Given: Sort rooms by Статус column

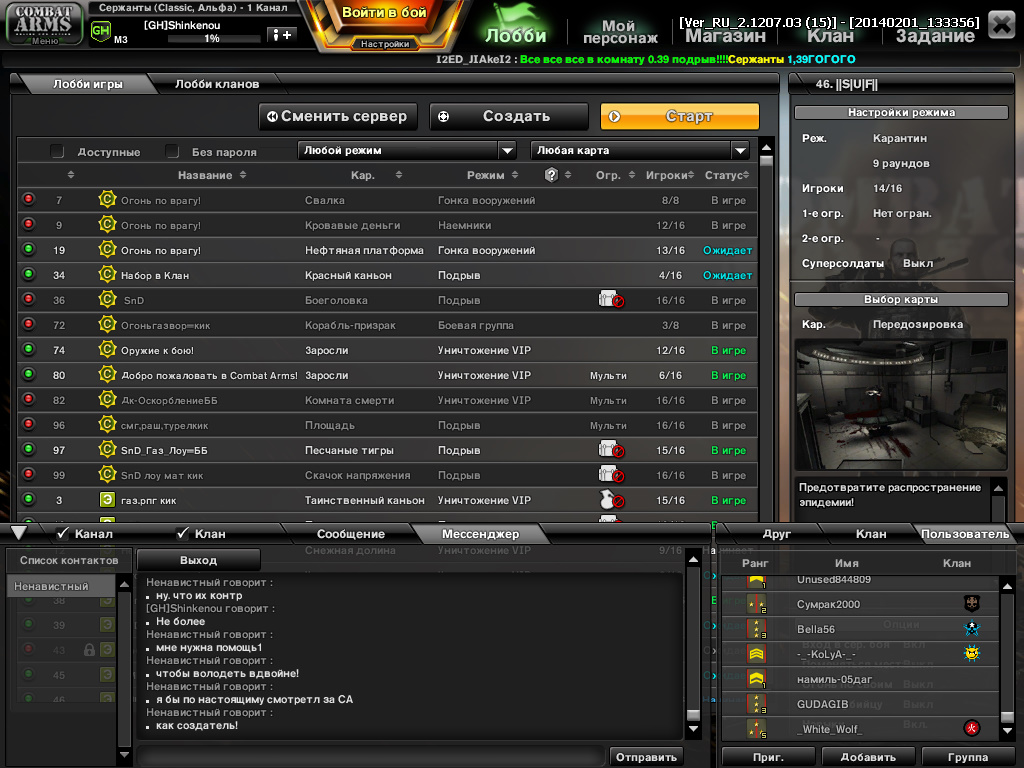Looking at the screenshot, I should [727, 175].
